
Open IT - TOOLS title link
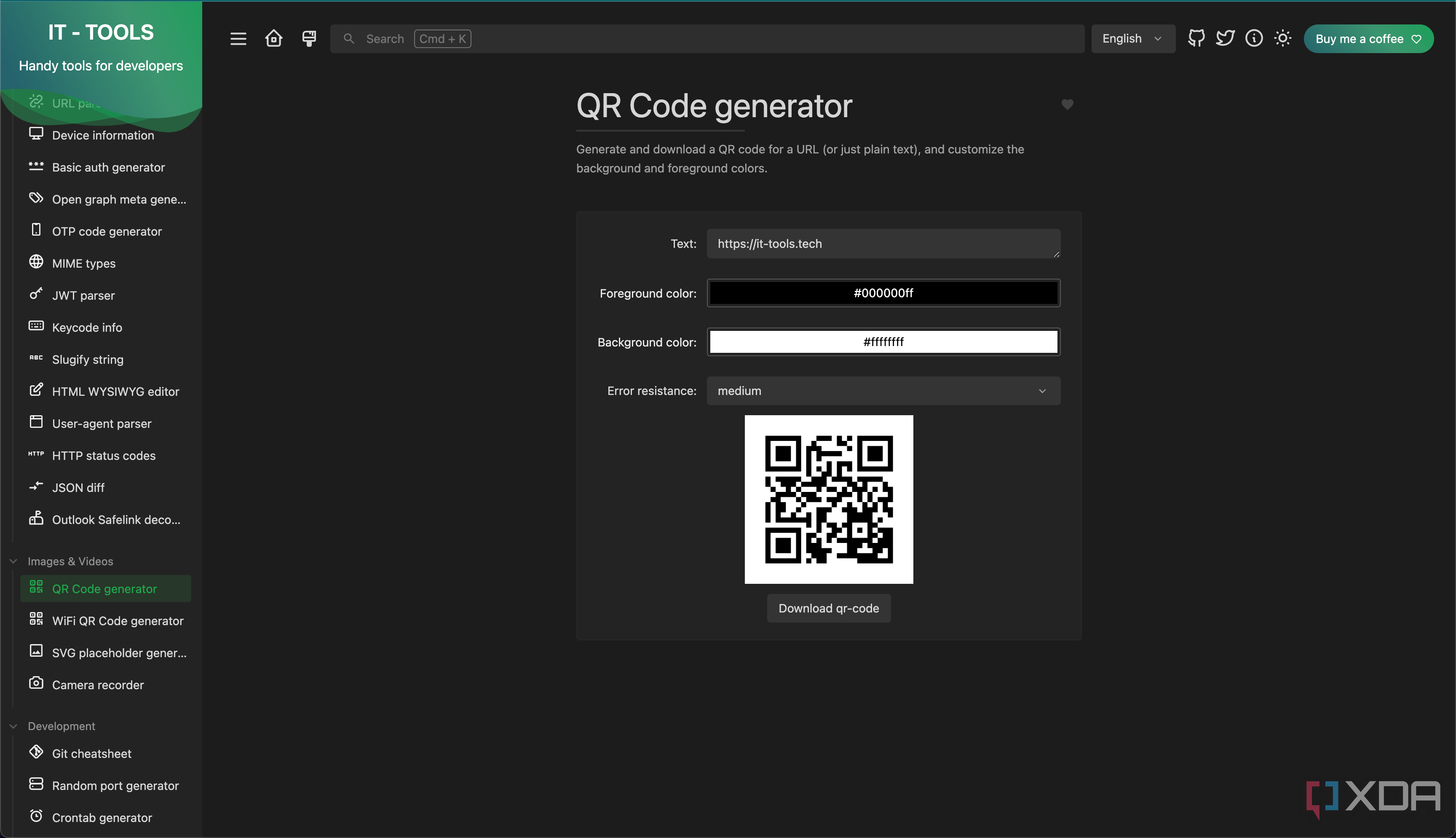coord(101,32)
